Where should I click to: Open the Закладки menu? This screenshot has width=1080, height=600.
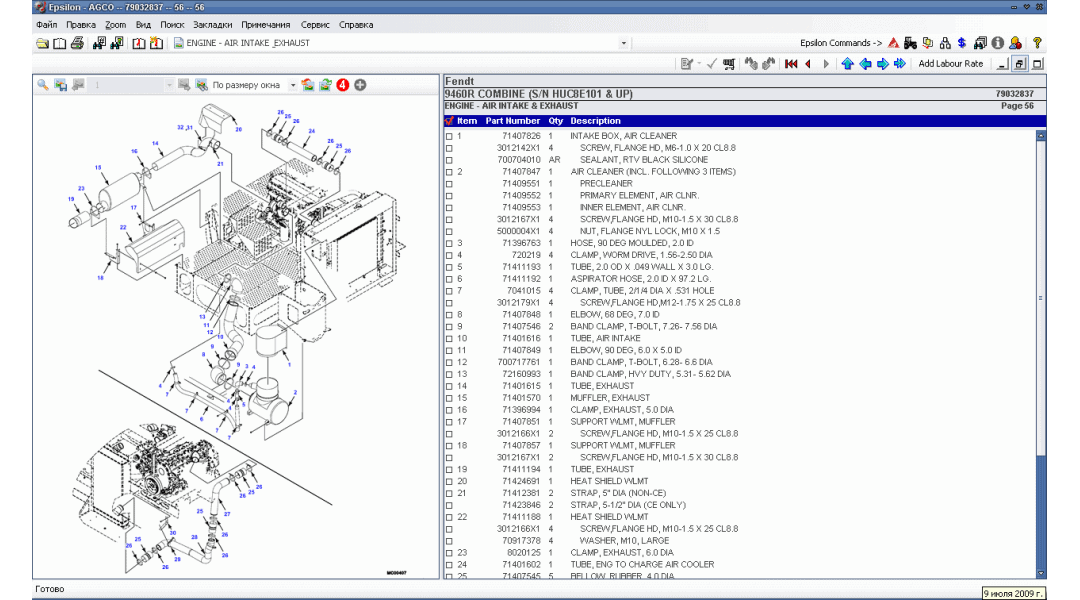(211, 24)
